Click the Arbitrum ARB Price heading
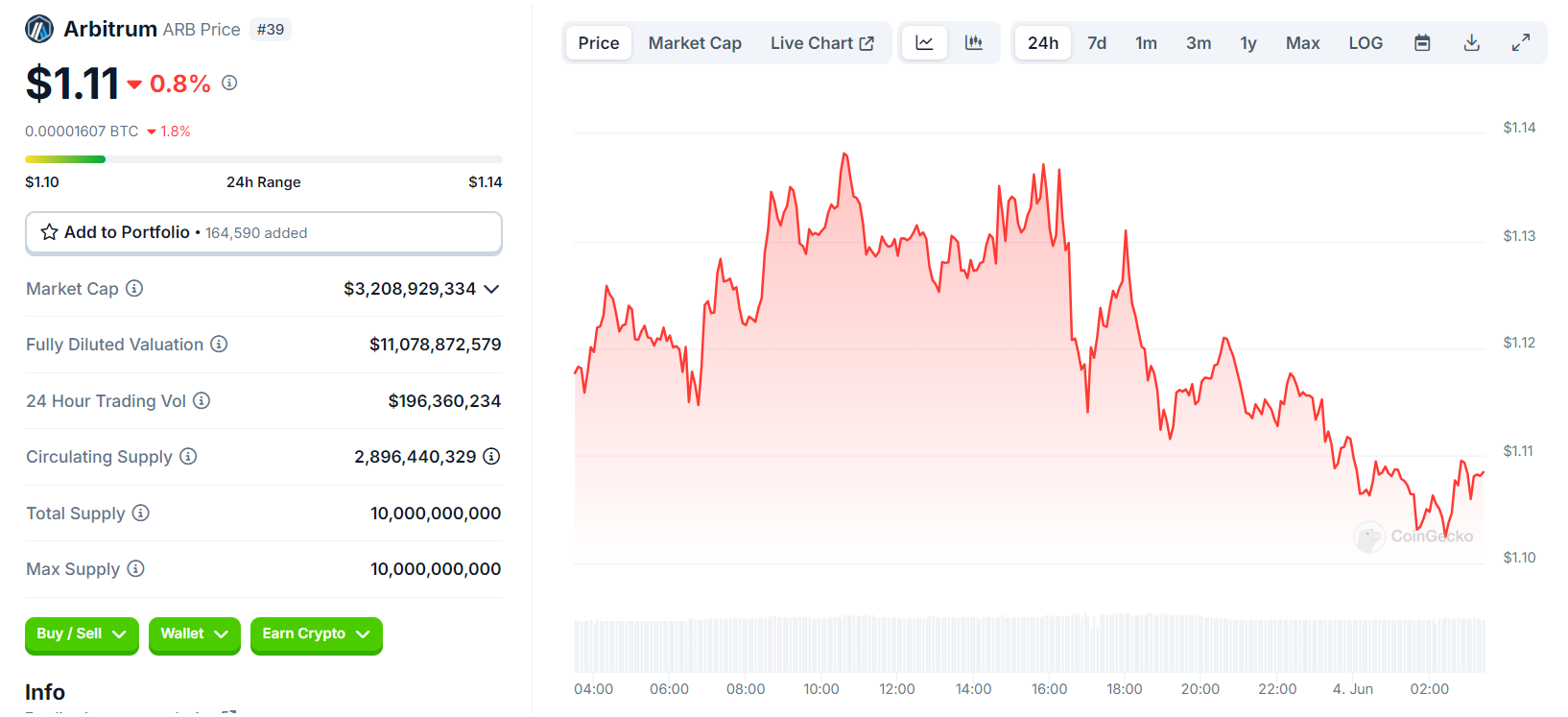The width and height of the screenshot is (1568, 717). [152, 30]
